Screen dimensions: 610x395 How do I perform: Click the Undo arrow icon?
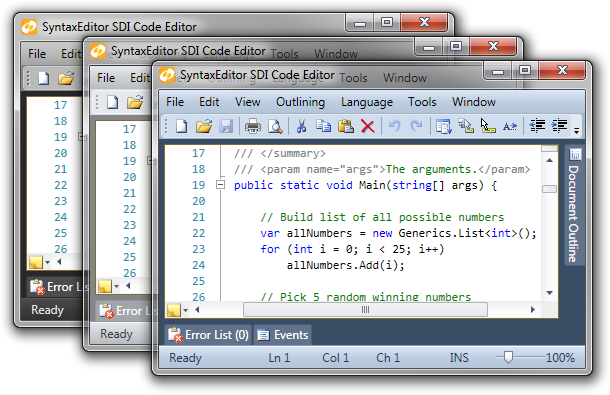tap(394, 126)
